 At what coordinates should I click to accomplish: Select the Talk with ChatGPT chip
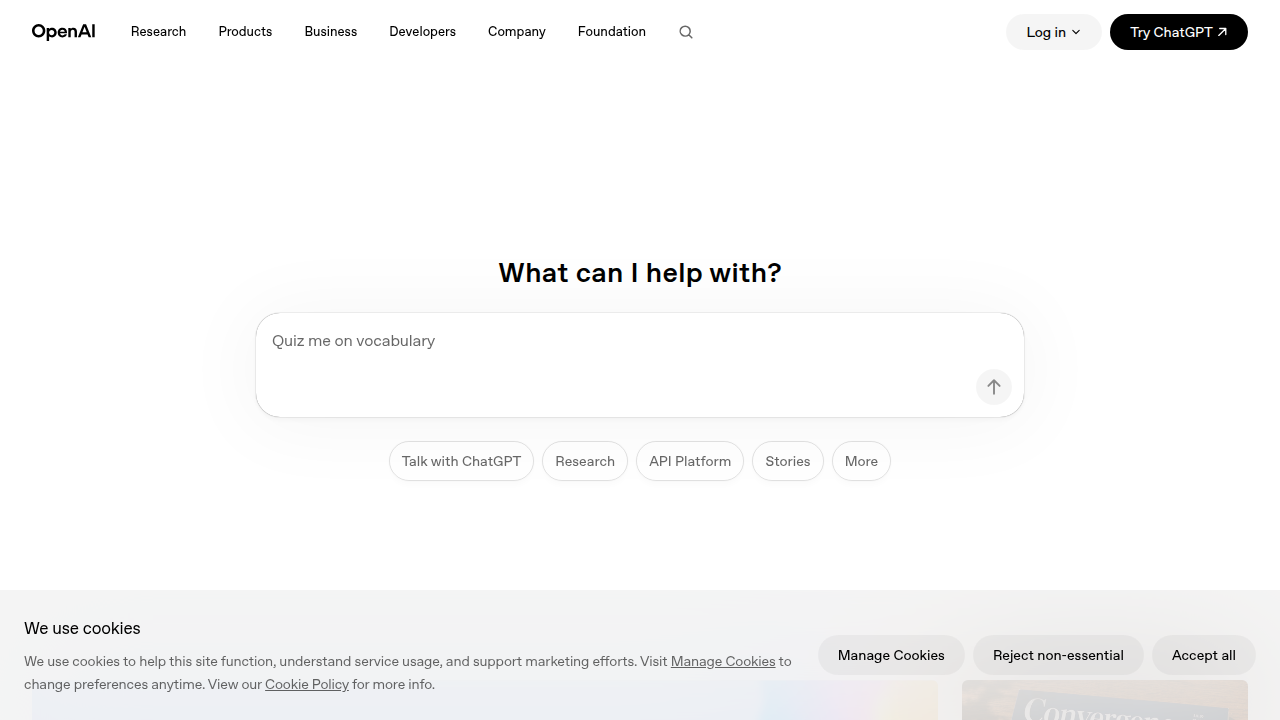[461, 461]
